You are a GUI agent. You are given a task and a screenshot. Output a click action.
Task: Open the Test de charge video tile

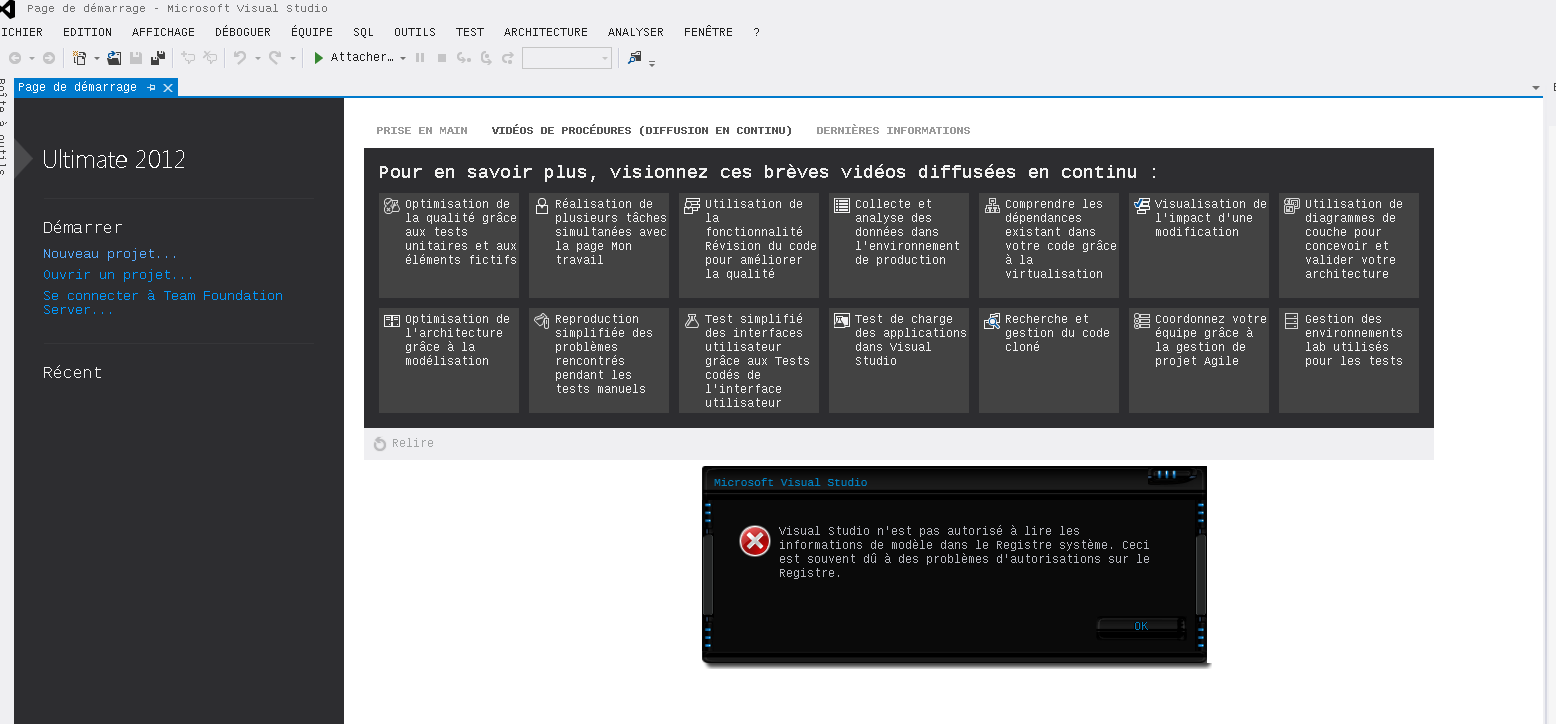click(x=899, y=360)
